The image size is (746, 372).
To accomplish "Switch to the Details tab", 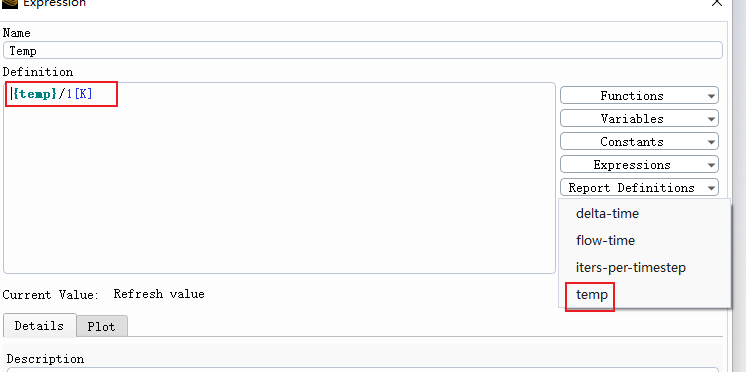I will tap(39, 325).
